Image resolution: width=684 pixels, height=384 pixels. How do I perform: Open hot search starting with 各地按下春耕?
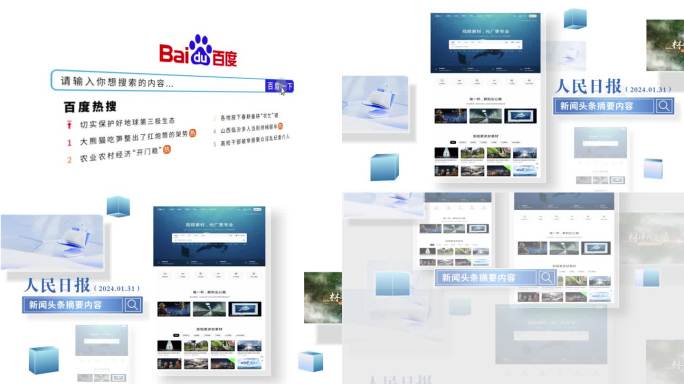tap(249, 117)
